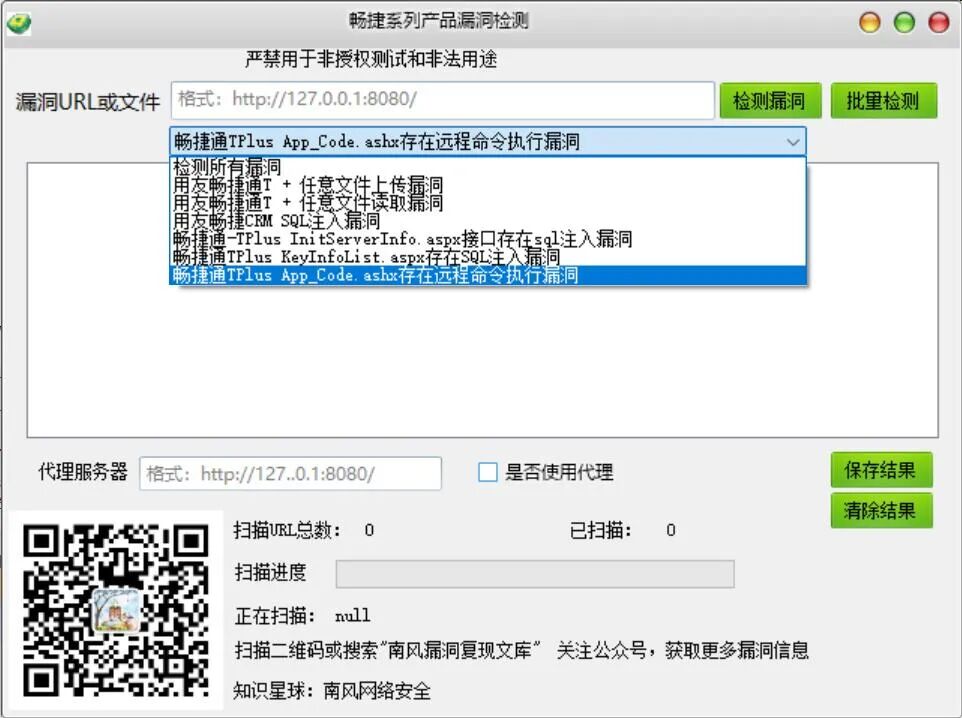The height and width of the screenshot is (718, 962).
Task: Click the 检测漏洞 button
Action: coord(771,101)
